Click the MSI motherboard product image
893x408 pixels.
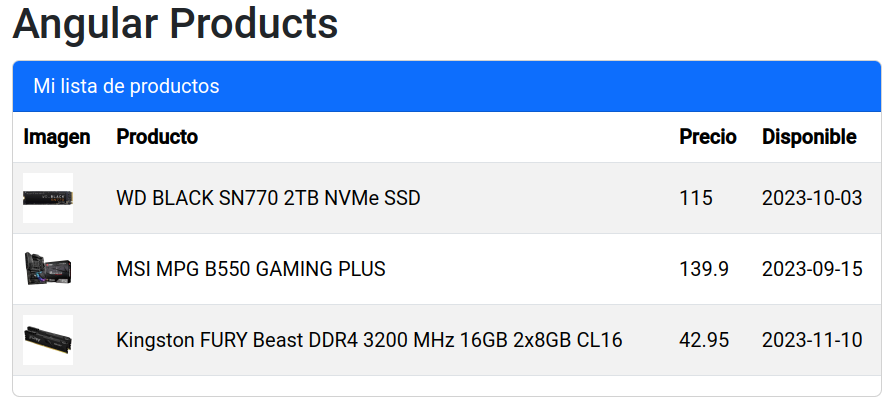click(48, 269)
